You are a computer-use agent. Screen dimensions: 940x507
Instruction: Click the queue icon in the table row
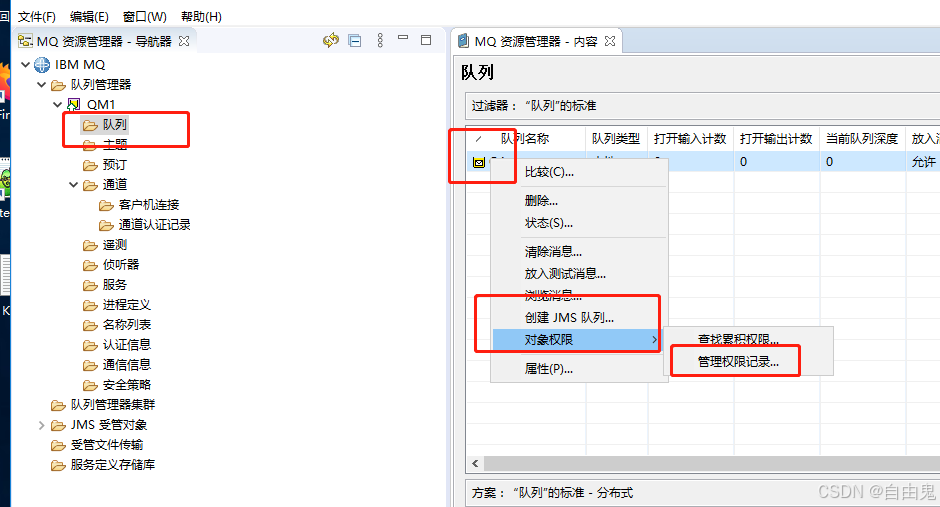pos(478,162)
